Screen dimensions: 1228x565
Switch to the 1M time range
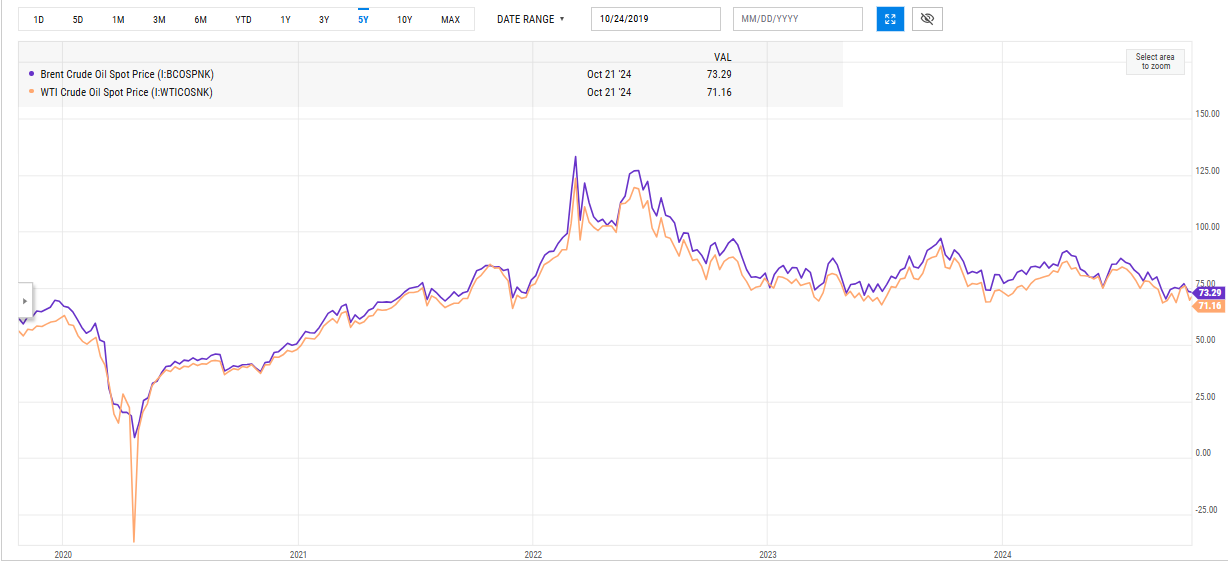(118, 20)
